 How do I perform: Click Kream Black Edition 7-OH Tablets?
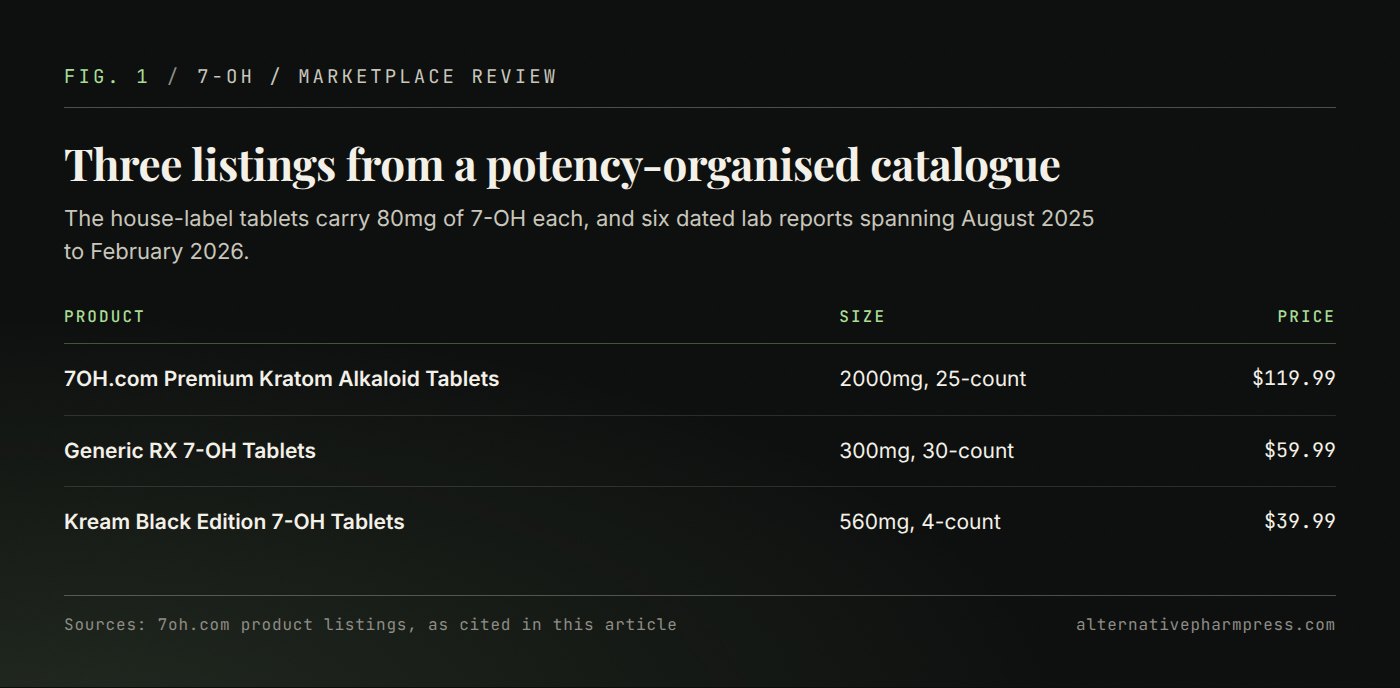(x=234, y=522)
